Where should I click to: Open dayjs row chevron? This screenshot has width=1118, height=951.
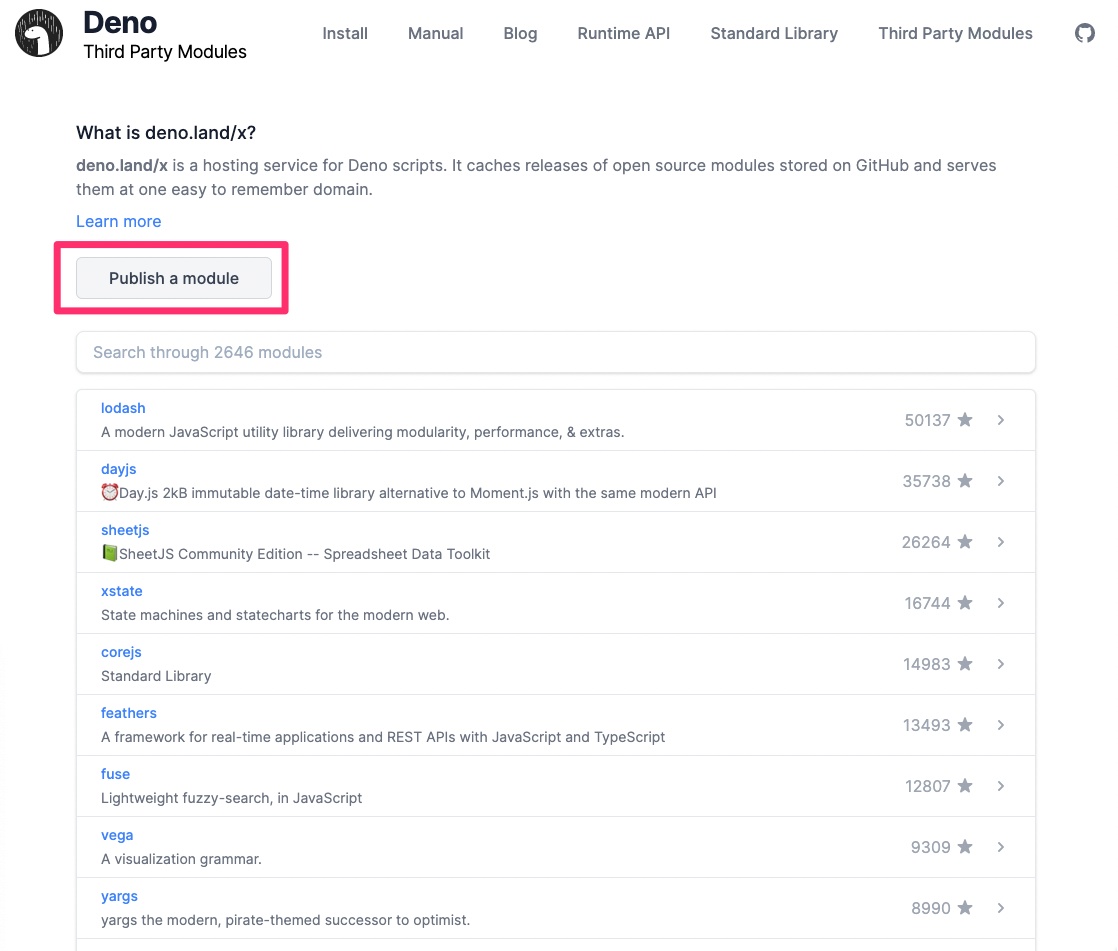click(1001, 481)
